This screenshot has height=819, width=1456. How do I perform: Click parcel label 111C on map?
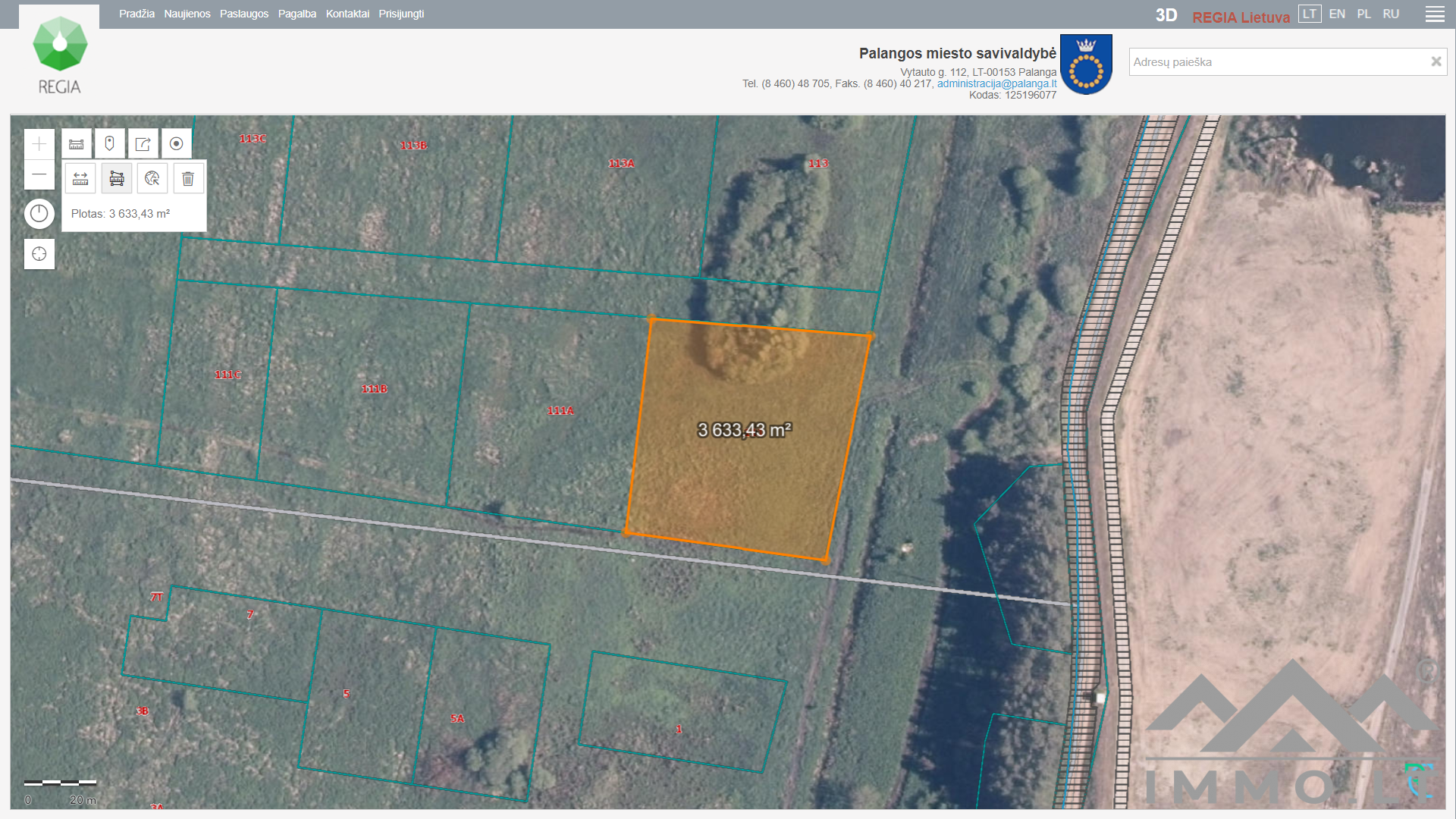click(x=227, y=375)
